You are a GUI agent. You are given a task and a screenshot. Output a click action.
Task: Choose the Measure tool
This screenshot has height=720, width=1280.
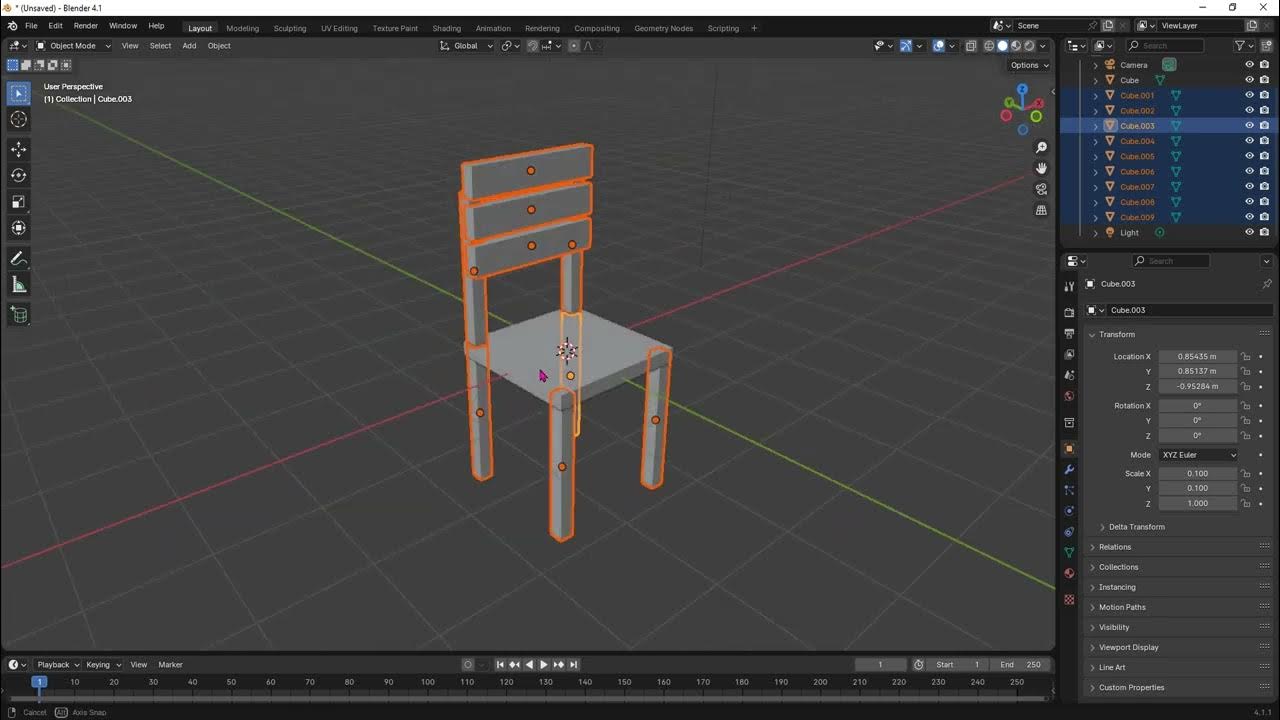18,285
